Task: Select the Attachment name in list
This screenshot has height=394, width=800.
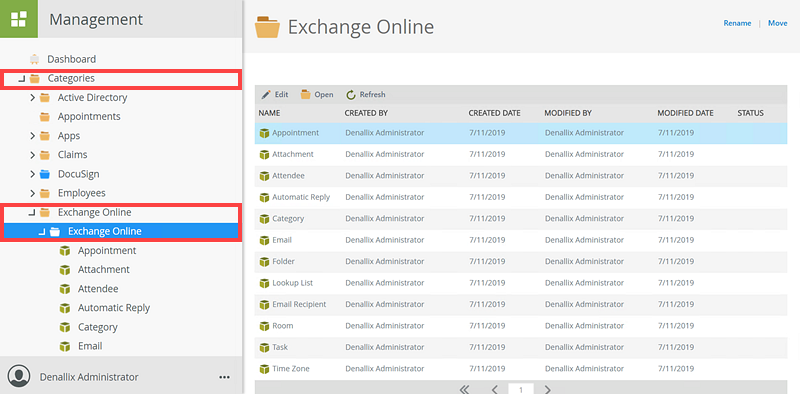Action: (293, 154)
